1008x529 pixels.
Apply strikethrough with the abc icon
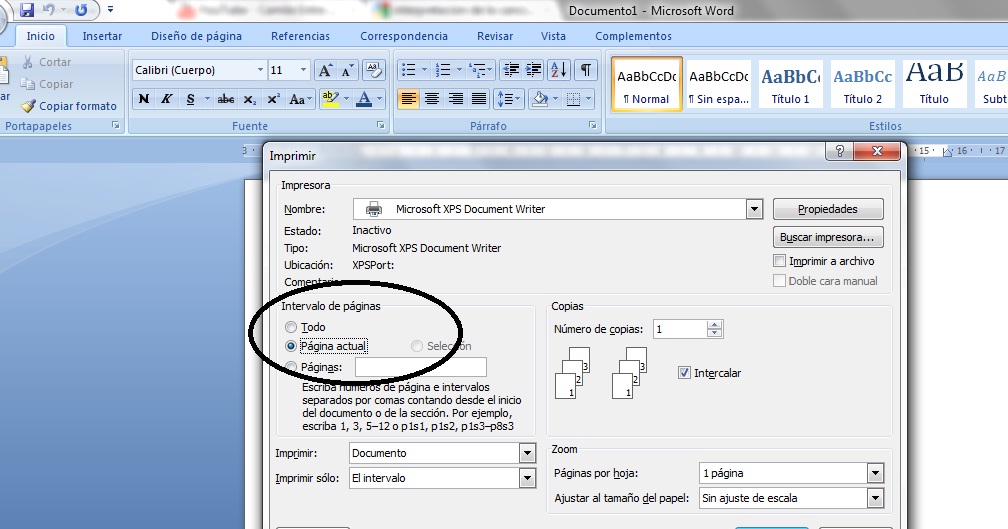(226, 98)
